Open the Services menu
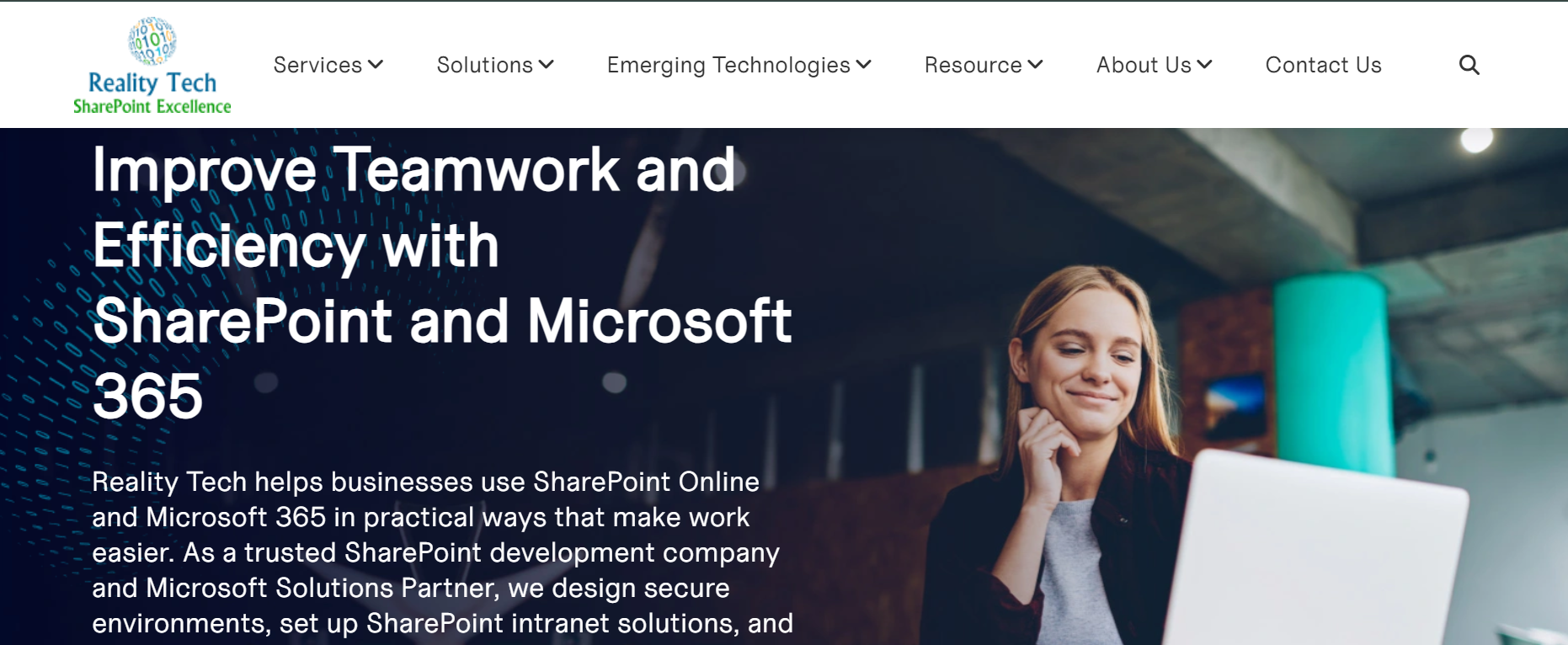 [328, 65]
